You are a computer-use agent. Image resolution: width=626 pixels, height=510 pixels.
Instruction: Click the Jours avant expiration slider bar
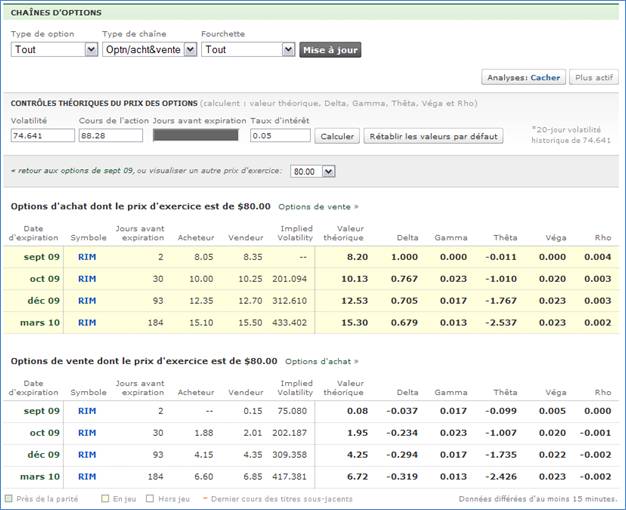tap(195, 135)
